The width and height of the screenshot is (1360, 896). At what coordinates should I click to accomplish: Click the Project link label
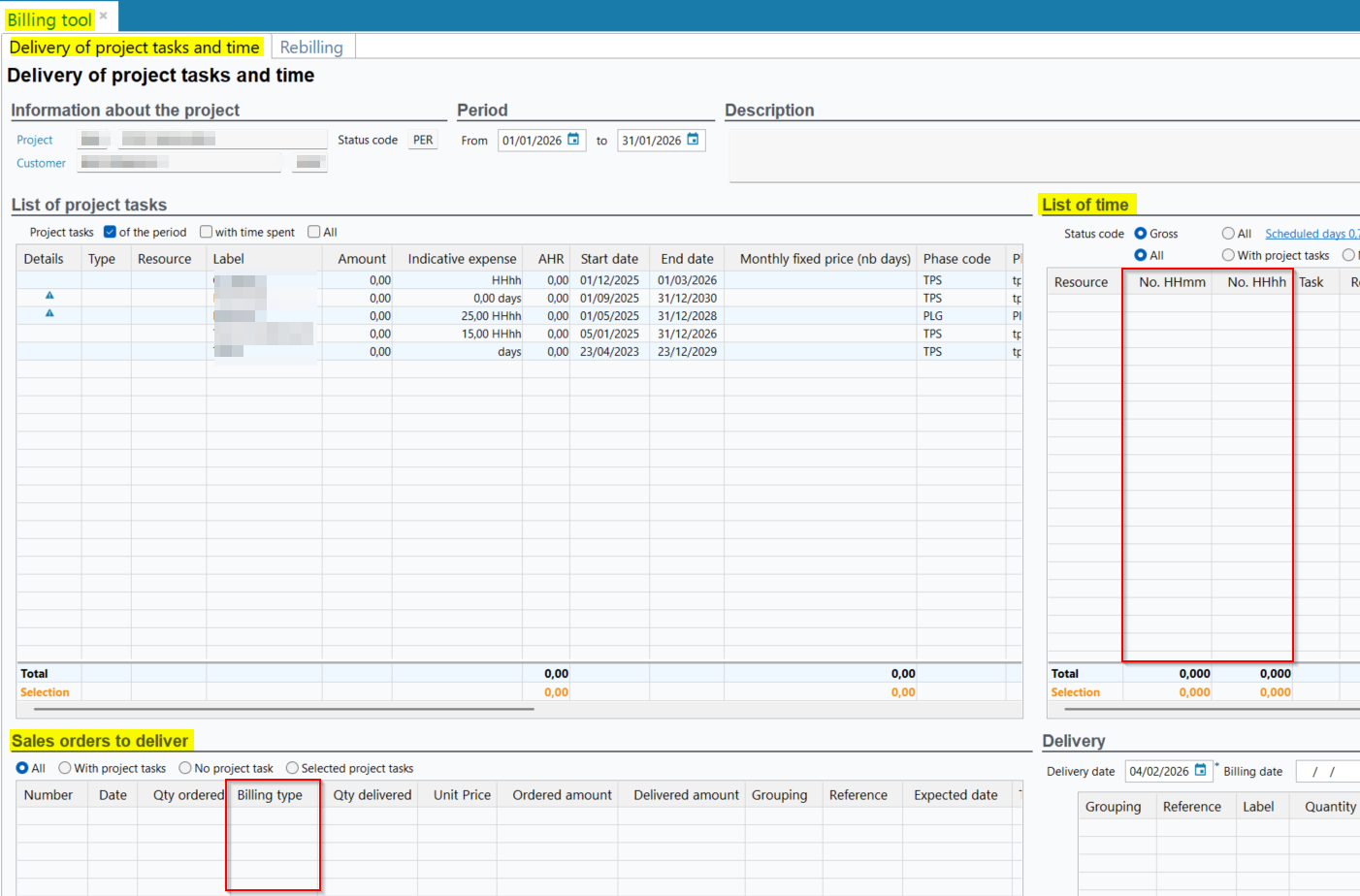coord(34,140)
